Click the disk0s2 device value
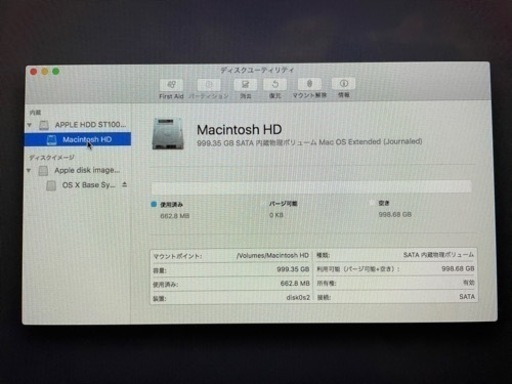This screenshot has width=512, height=384. [x=298, y=298]
